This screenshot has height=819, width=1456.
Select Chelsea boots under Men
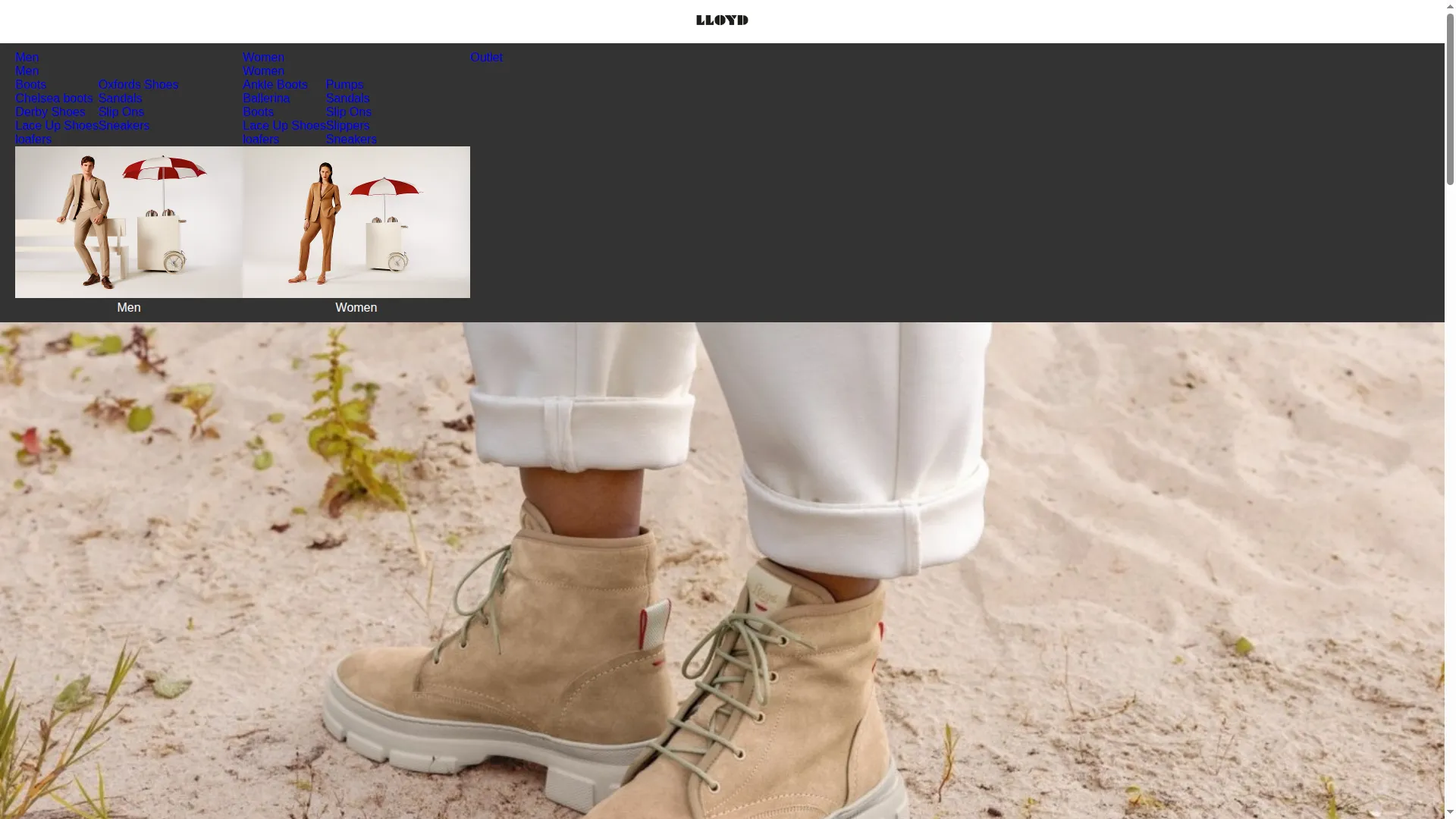click(54, 99)
